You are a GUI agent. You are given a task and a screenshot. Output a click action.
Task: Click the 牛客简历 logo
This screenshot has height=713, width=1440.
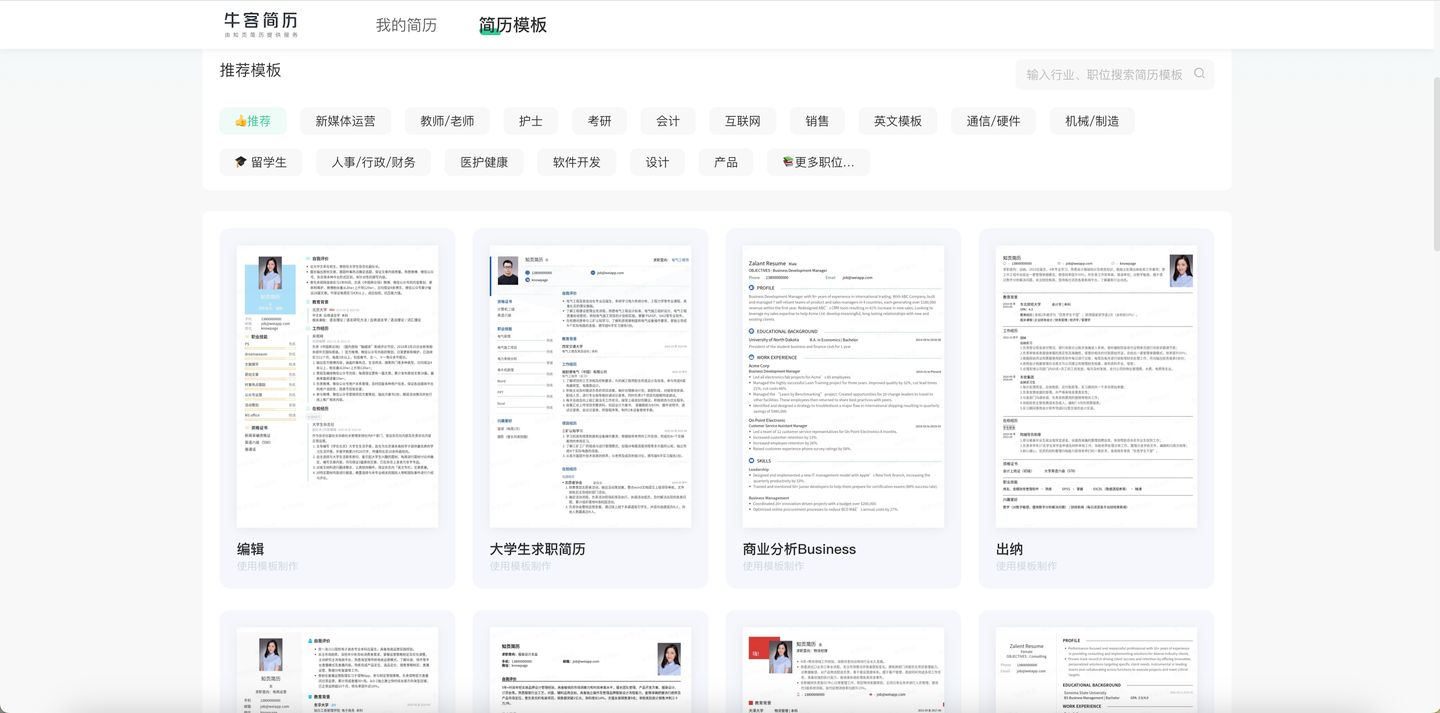261,24
